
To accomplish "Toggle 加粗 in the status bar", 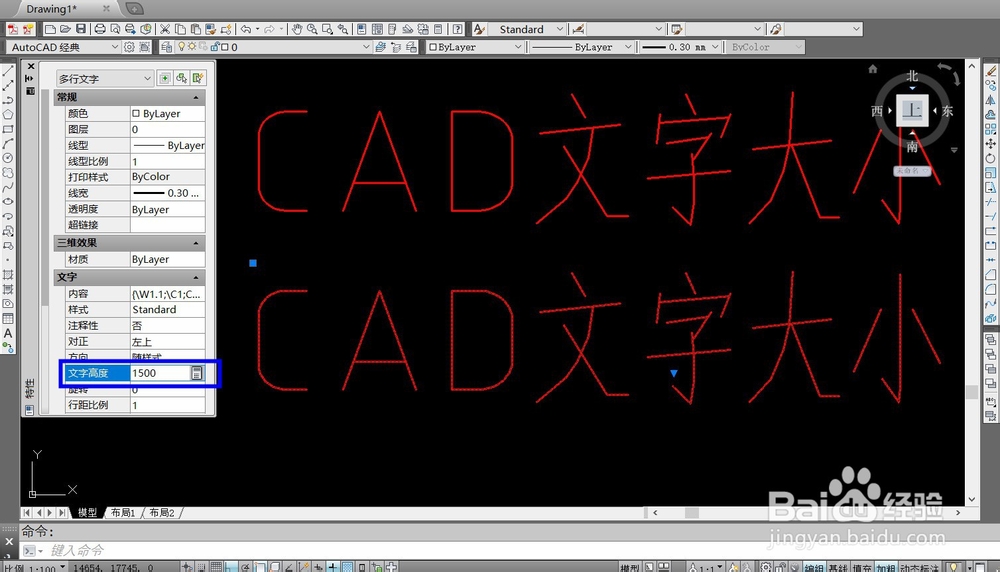I will [885, 567].
